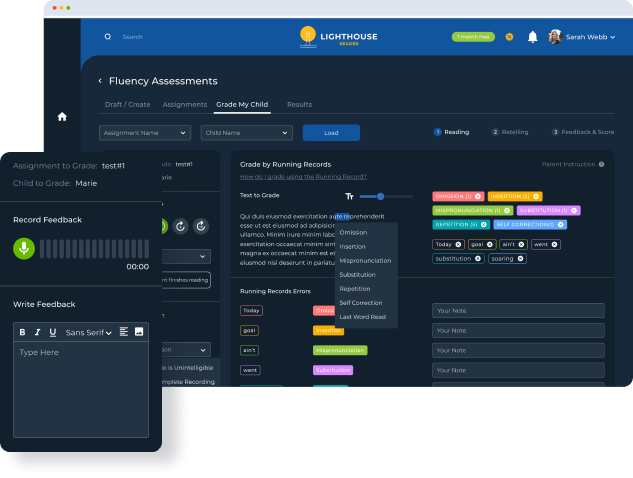The height and width of the screenshot is (478, 633).
Task: Open the Sans Serif font dropdown
Action: tap(88, 332)
